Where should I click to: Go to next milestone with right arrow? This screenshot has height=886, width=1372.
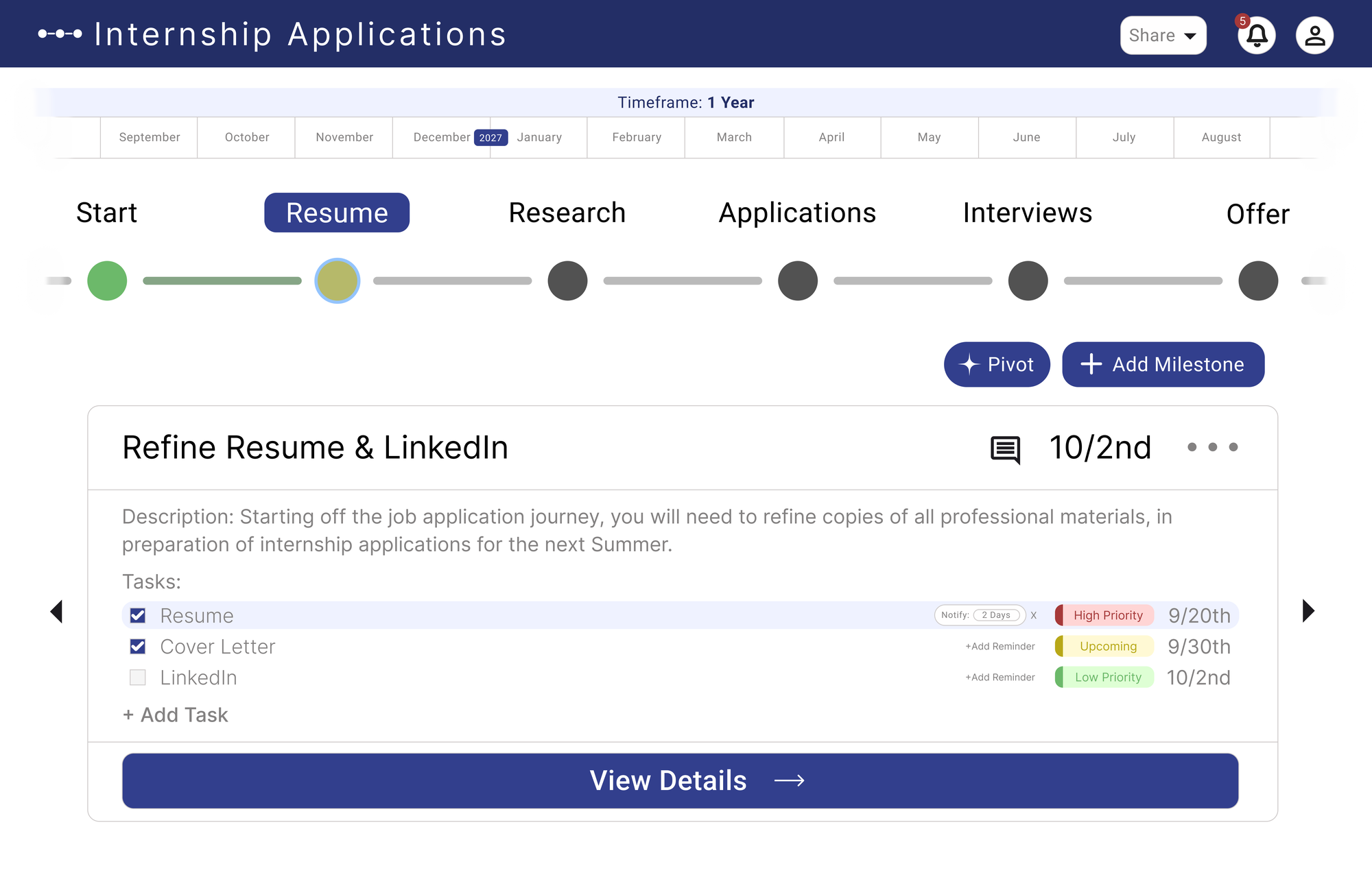[x=1308, y=610]
